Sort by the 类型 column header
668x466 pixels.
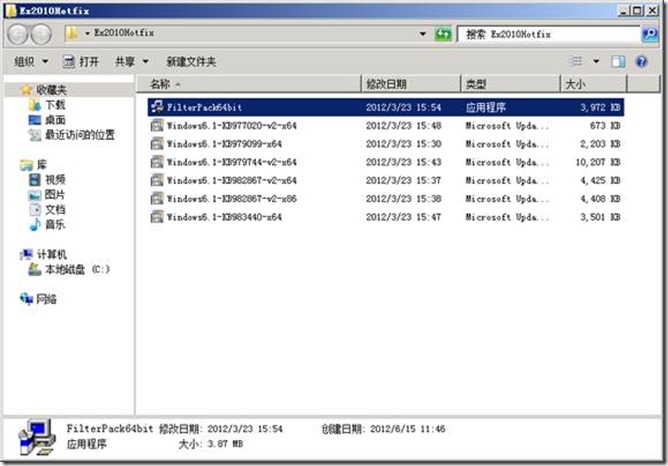click(510, 84)
